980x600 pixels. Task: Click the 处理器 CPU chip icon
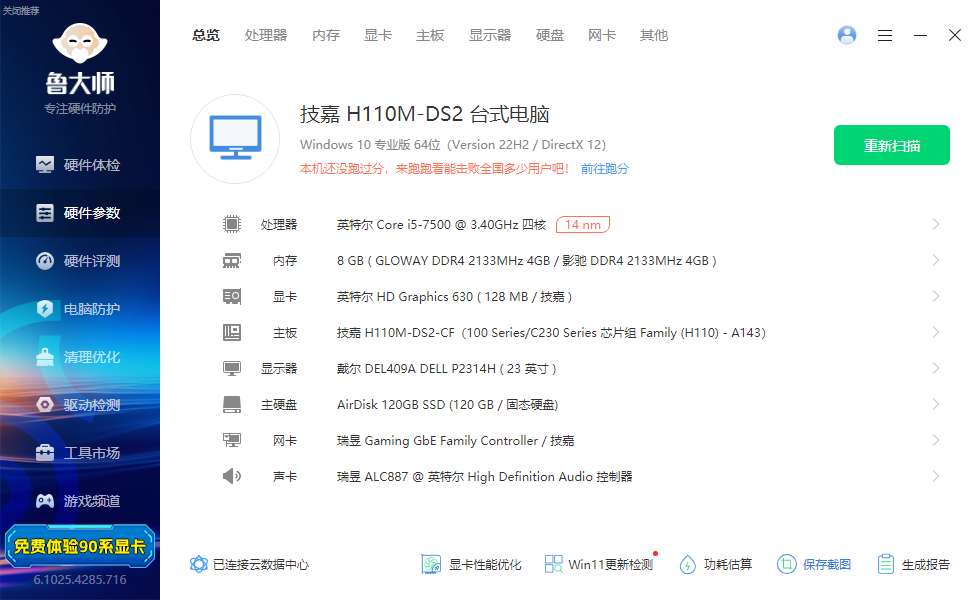pyautogui.click(x=232, y=224)
